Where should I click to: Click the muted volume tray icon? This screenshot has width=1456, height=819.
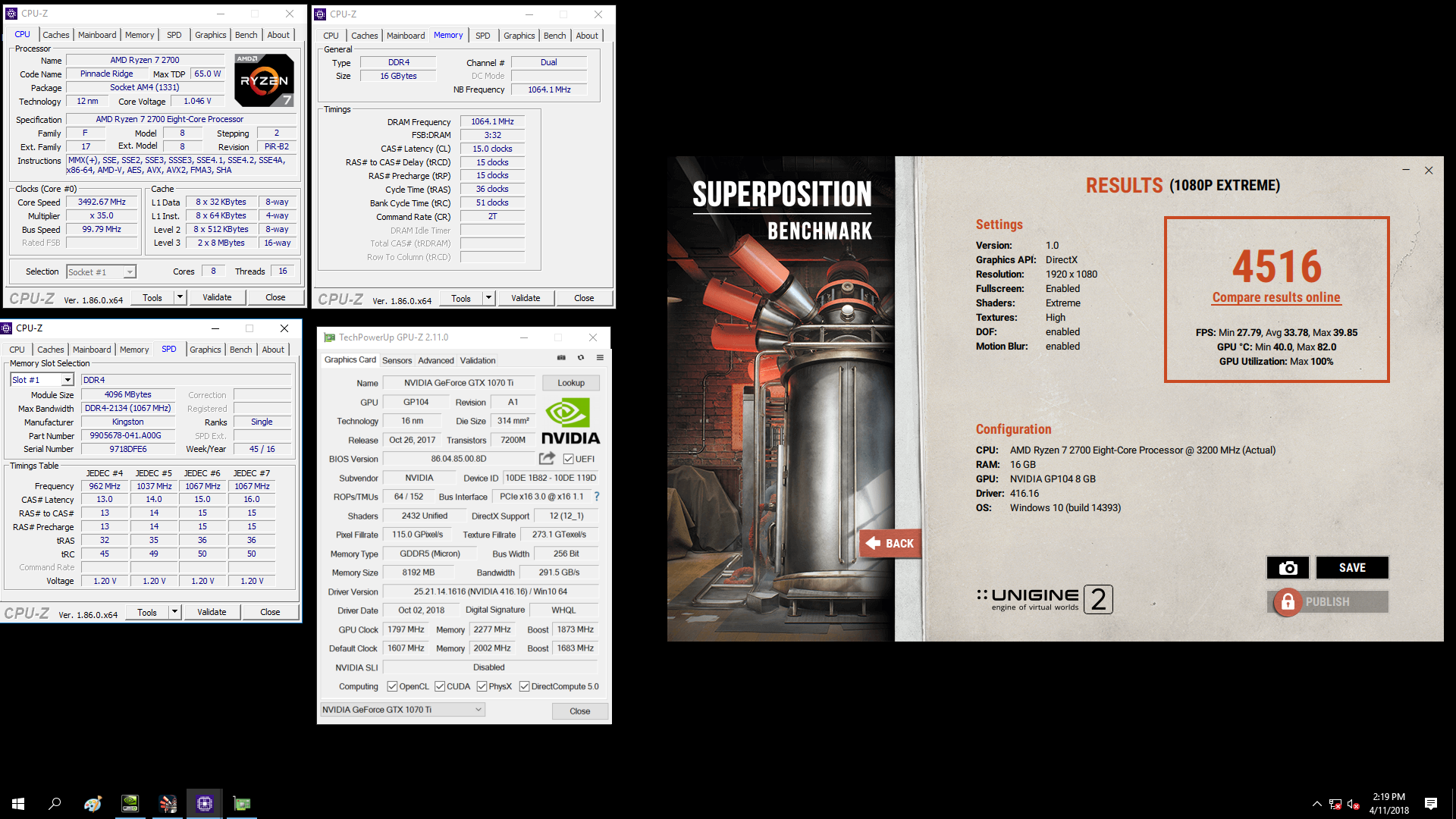point(1354,804)
